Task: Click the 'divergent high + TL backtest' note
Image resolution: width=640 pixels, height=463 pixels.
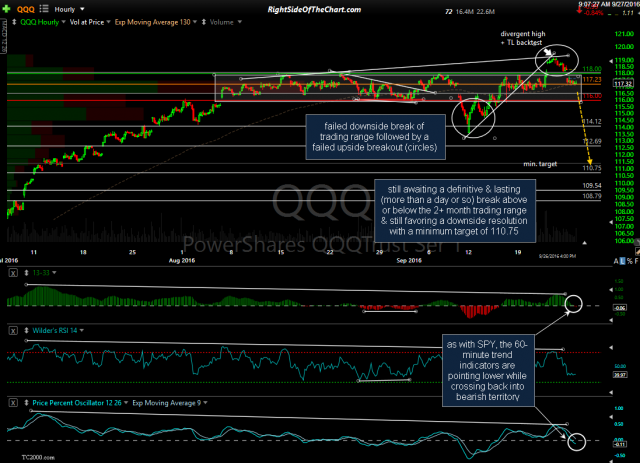Action: (523, 38)
